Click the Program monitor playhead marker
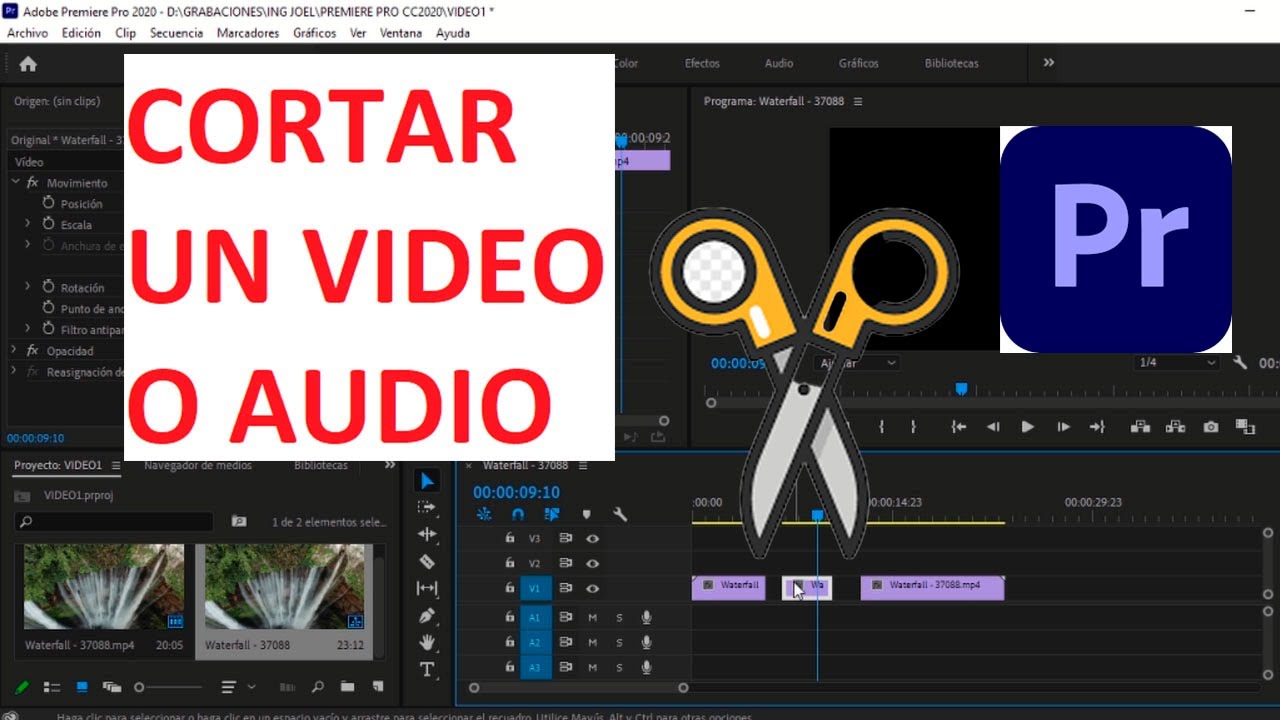The height and width of the screenshot is (720, 1280). click(961, 389)
